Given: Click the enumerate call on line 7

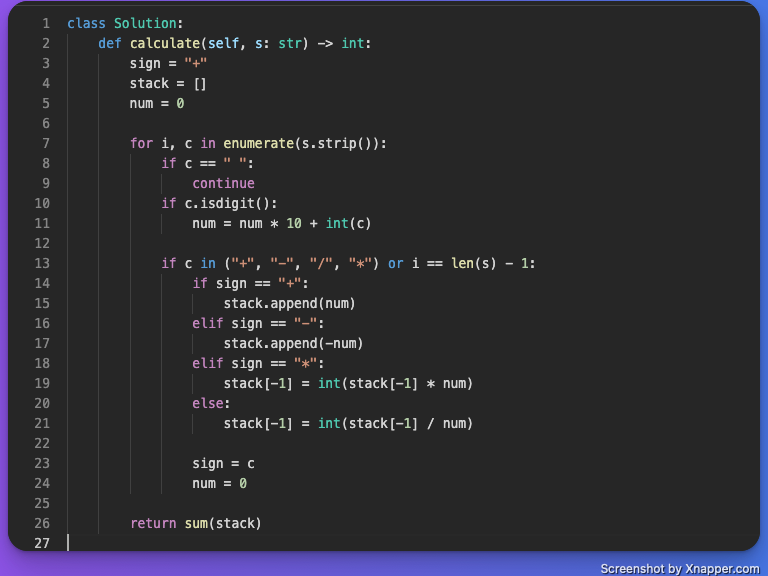Looking at the screenshot, I should pyautogui.click(x=258, y=144).
